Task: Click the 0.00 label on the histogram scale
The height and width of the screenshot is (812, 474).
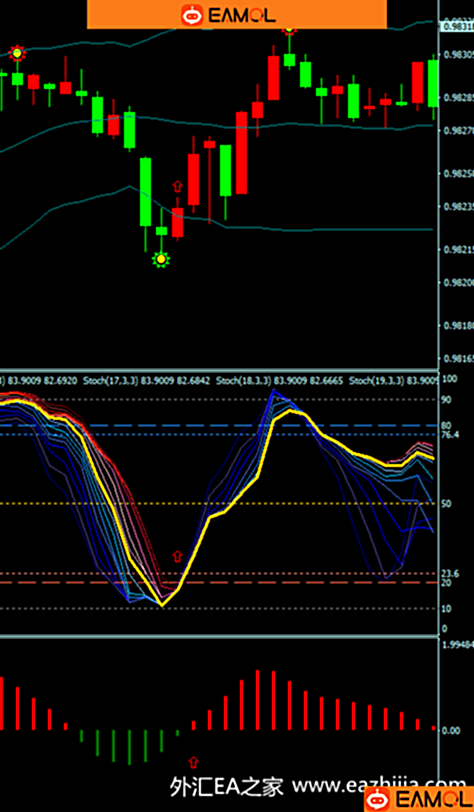Action: [x=452, y=731]
